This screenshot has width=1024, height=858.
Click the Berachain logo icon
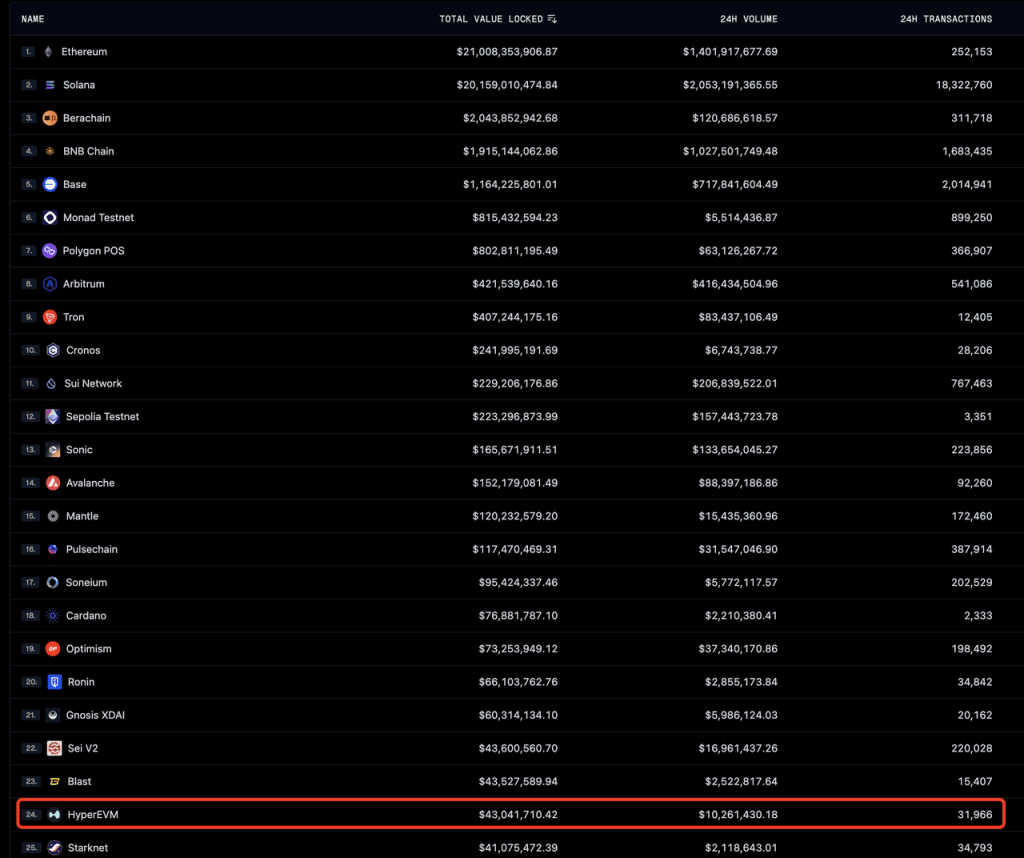[x=50, y=118]
